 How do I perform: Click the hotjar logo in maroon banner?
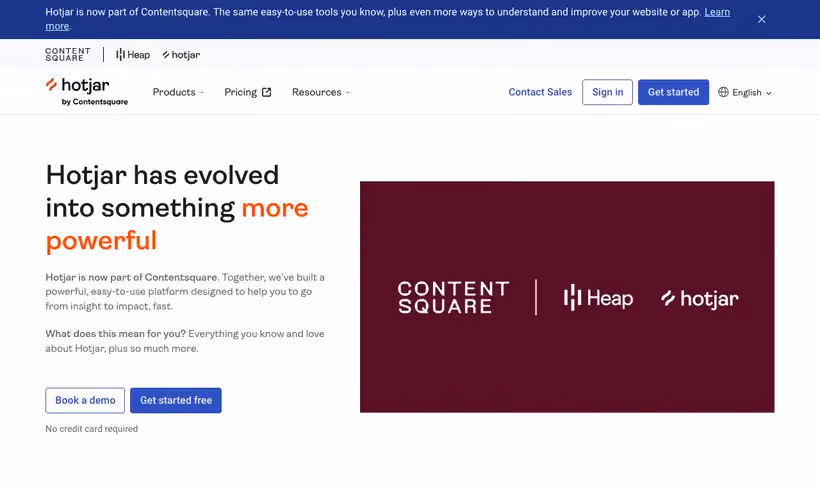(x=700, y=298)
